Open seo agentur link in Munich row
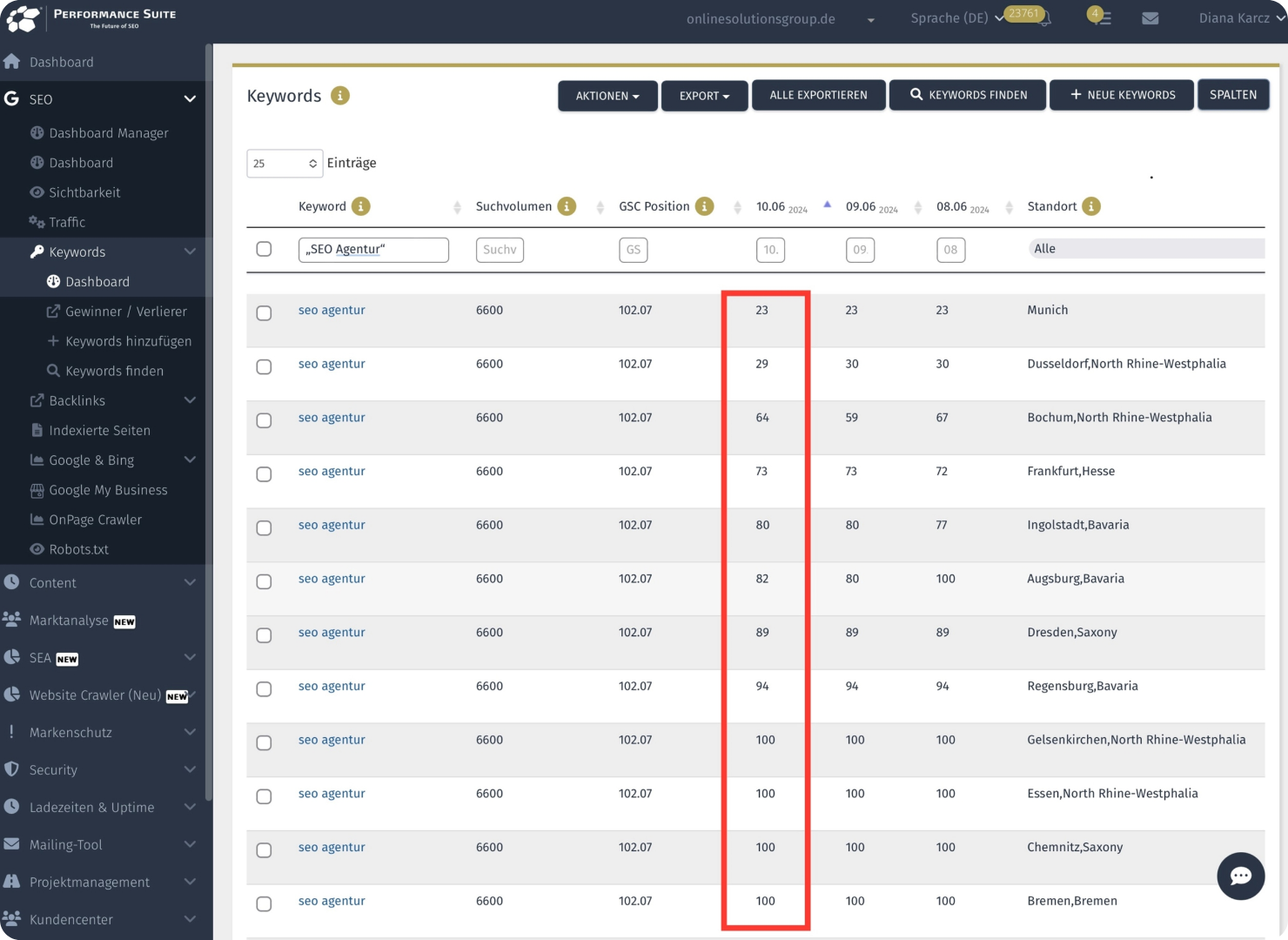Screen dimensions: 1288x940 coord(332,310)
